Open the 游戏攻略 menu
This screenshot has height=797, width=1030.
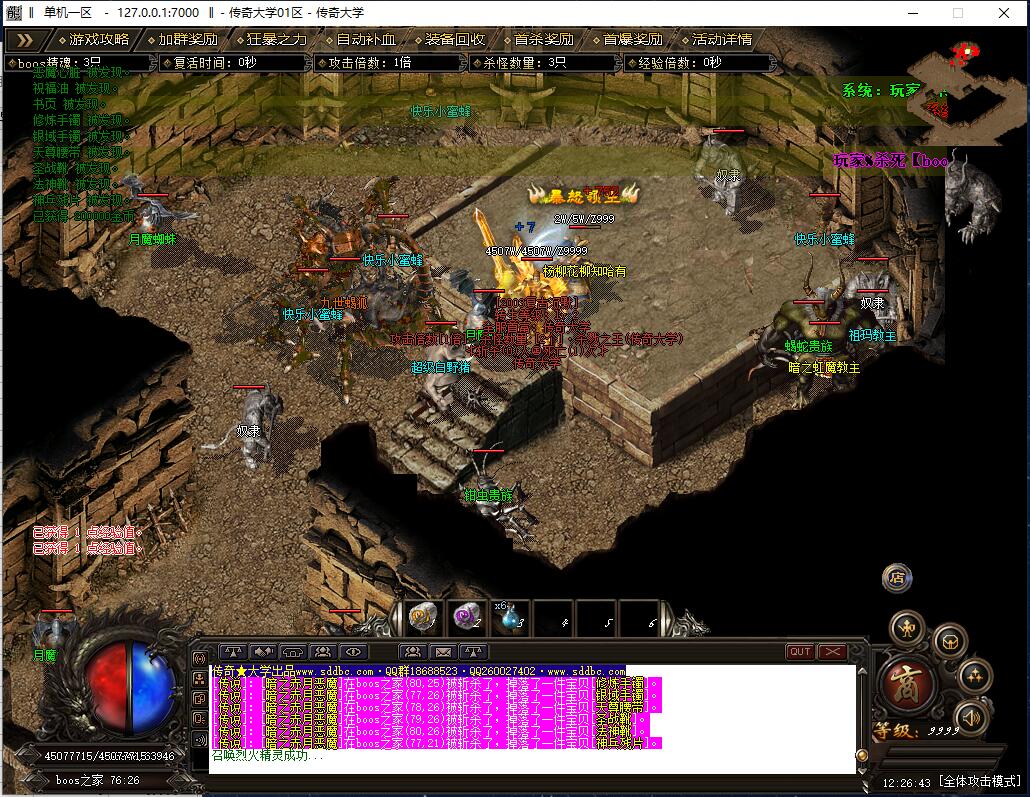[x=94, y=39]
